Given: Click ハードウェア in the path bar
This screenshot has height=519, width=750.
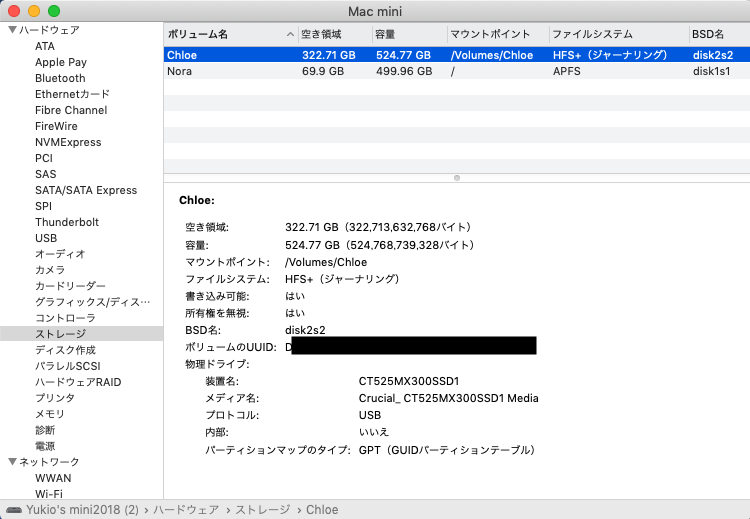Looking at the screenshot, I should [x=186, y=510].
